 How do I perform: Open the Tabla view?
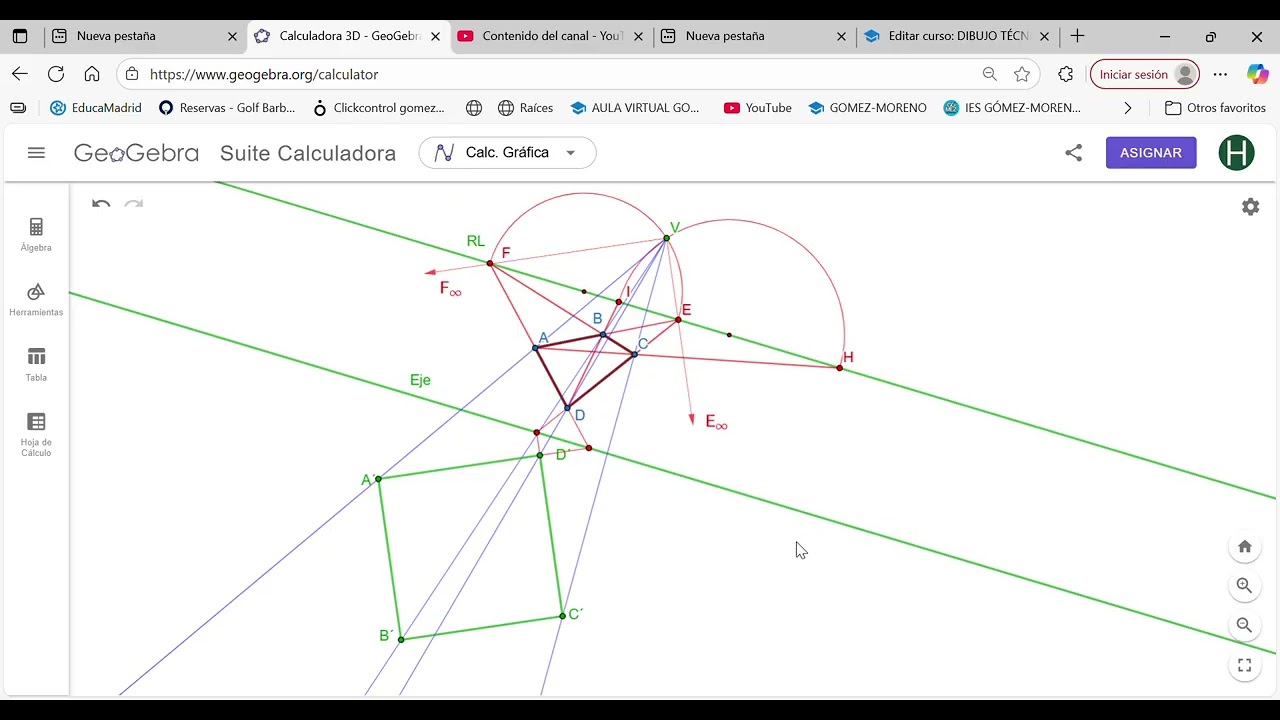36,364
